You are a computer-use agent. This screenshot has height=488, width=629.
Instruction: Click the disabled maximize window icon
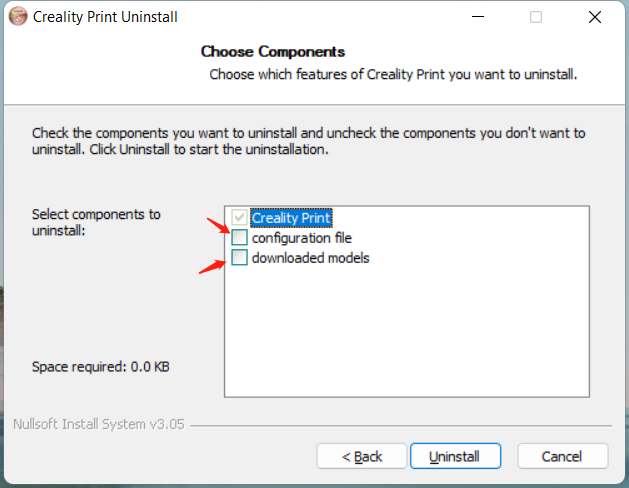tap(536, 17)
